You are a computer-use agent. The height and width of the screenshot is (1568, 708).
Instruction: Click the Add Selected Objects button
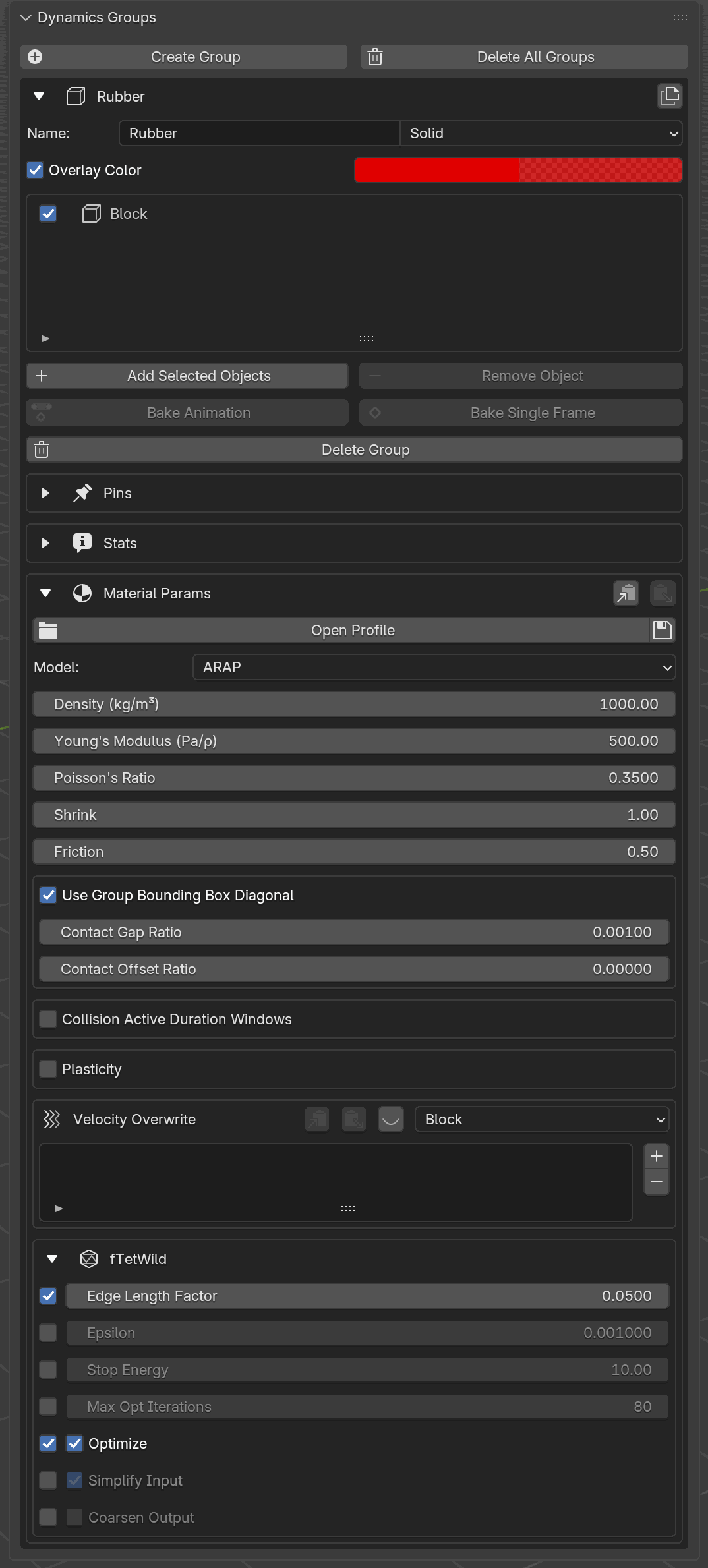coord(187,376)
